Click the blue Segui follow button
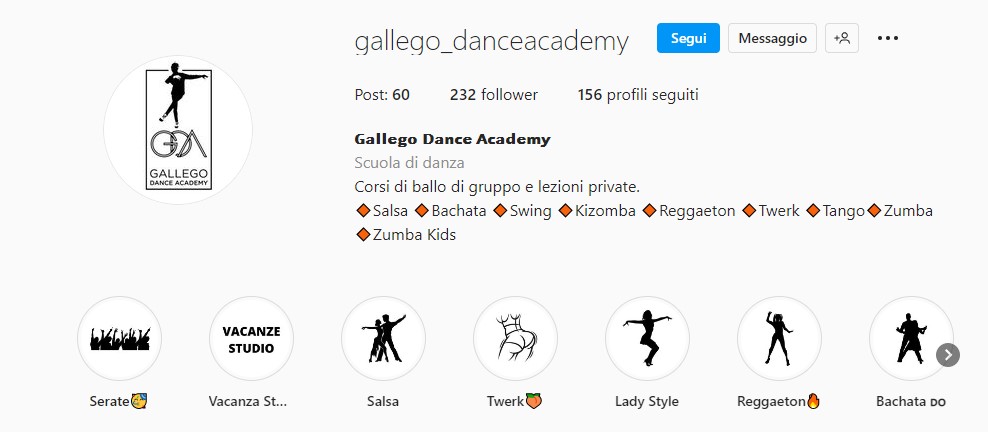 [688, 38]
